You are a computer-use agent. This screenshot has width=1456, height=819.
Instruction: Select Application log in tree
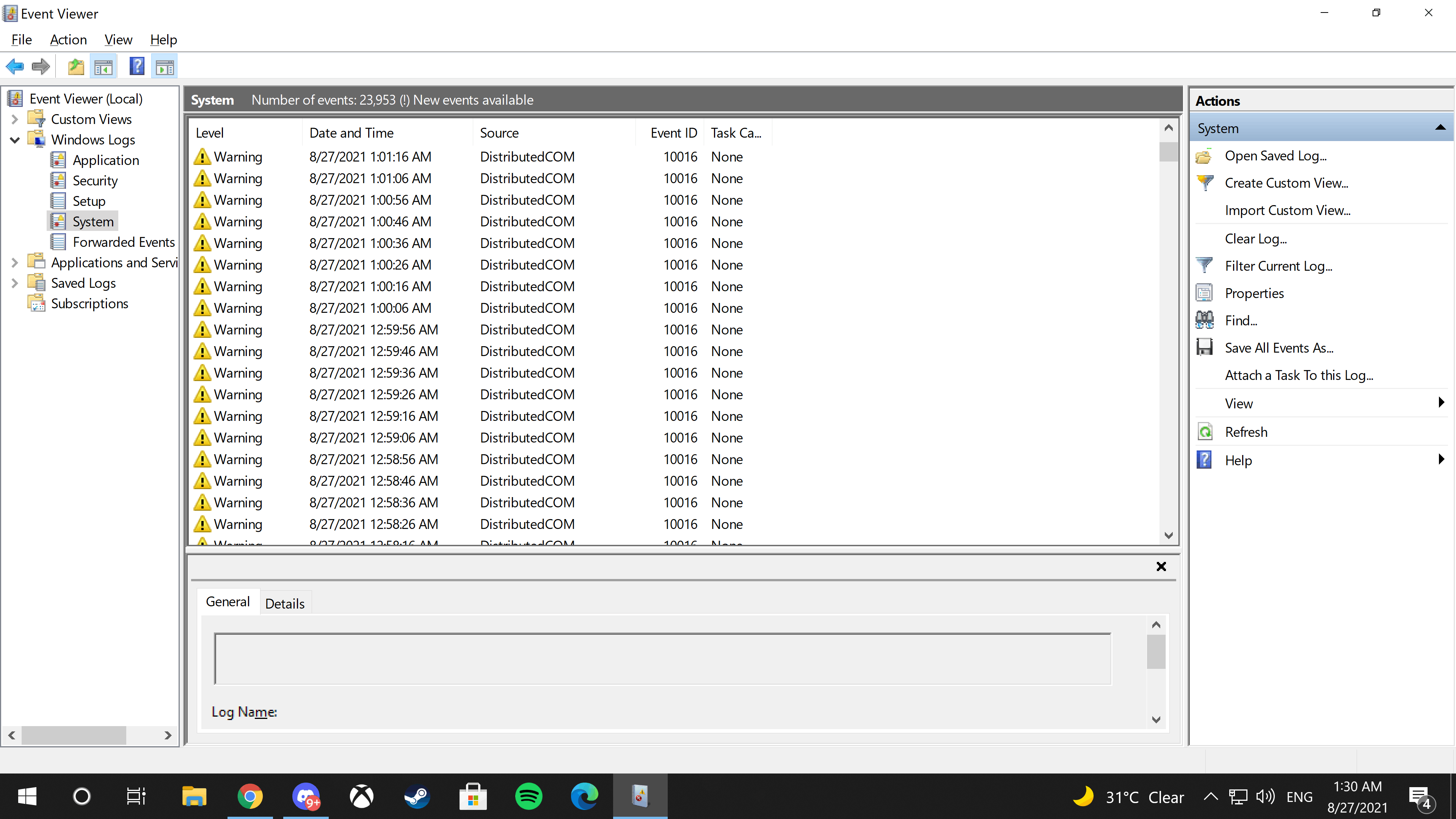pyautogui.click(x=106, y=160)
